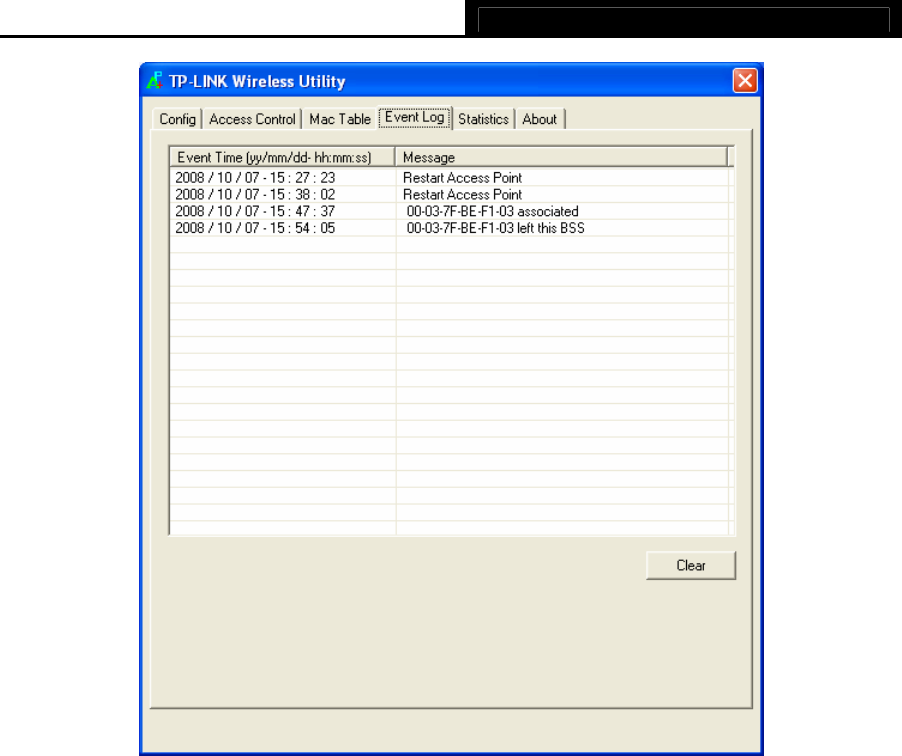Click the Event Time column header
Viewport: 902px width, 756px height.
[282, 157]
